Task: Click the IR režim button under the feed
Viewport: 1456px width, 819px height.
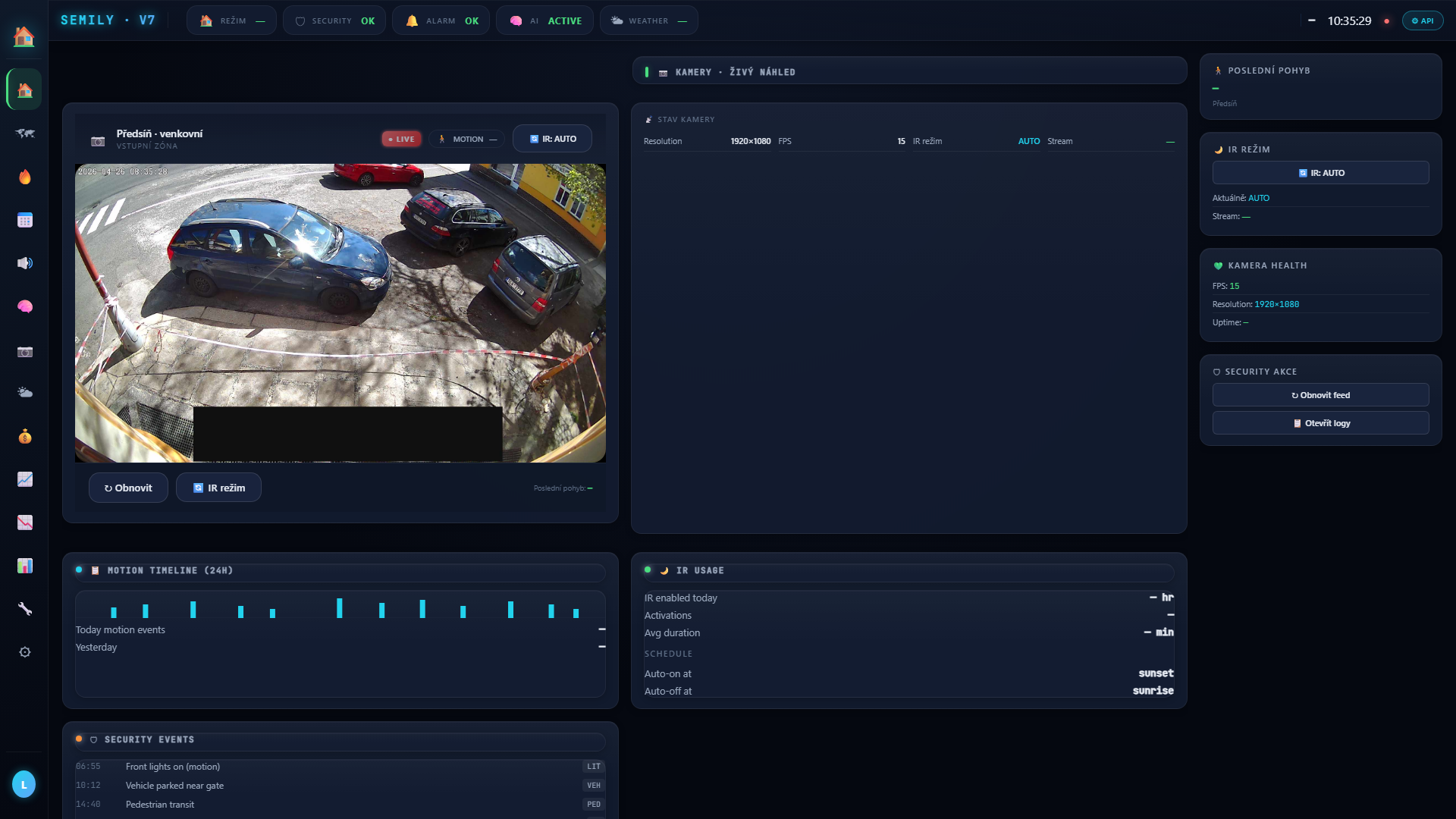Action: point(218,488)
